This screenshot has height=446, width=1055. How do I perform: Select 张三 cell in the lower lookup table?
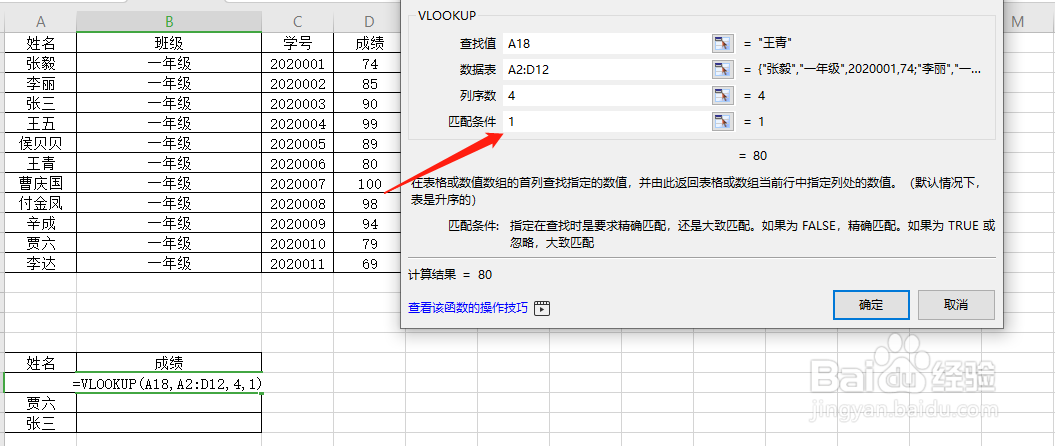click(x=40, y=423)
